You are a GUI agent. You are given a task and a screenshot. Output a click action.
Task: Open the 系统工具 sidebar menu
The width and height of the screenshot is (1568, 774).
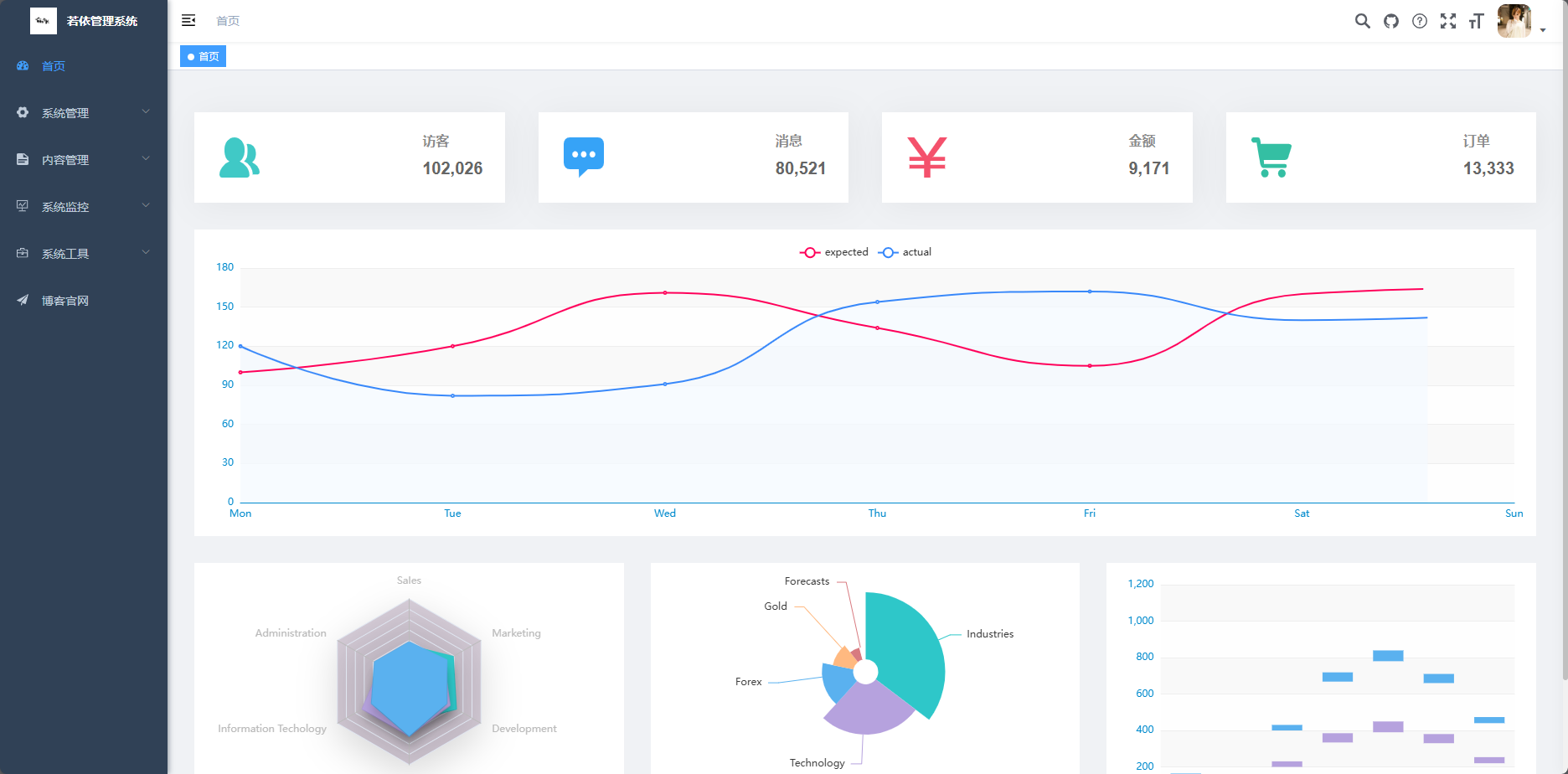pos(84,254)
